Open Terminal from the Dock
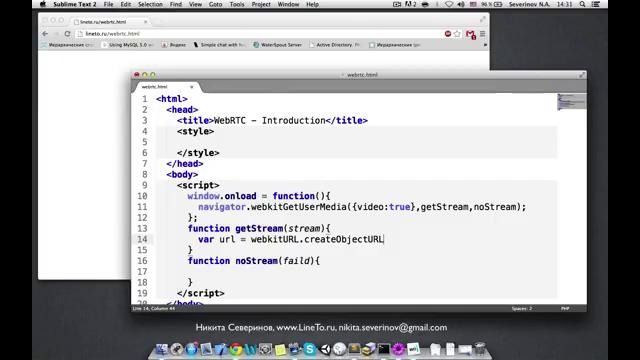This screenshot has height=360, width=640. [x=384, y=349]
